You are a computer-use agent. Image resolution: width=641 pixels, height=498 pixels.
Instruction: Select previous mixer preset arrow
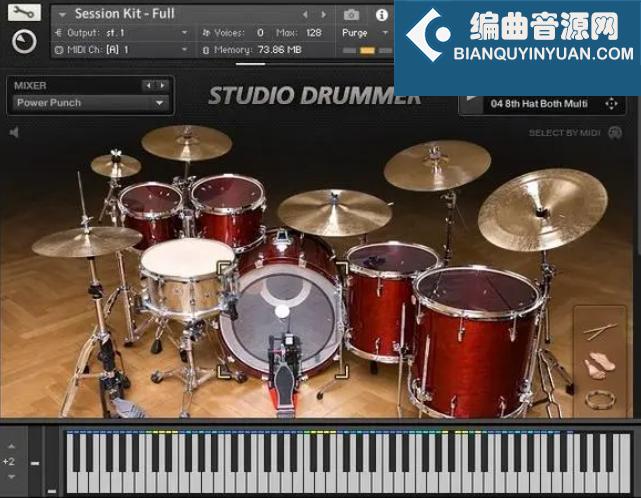pos(148,85)
